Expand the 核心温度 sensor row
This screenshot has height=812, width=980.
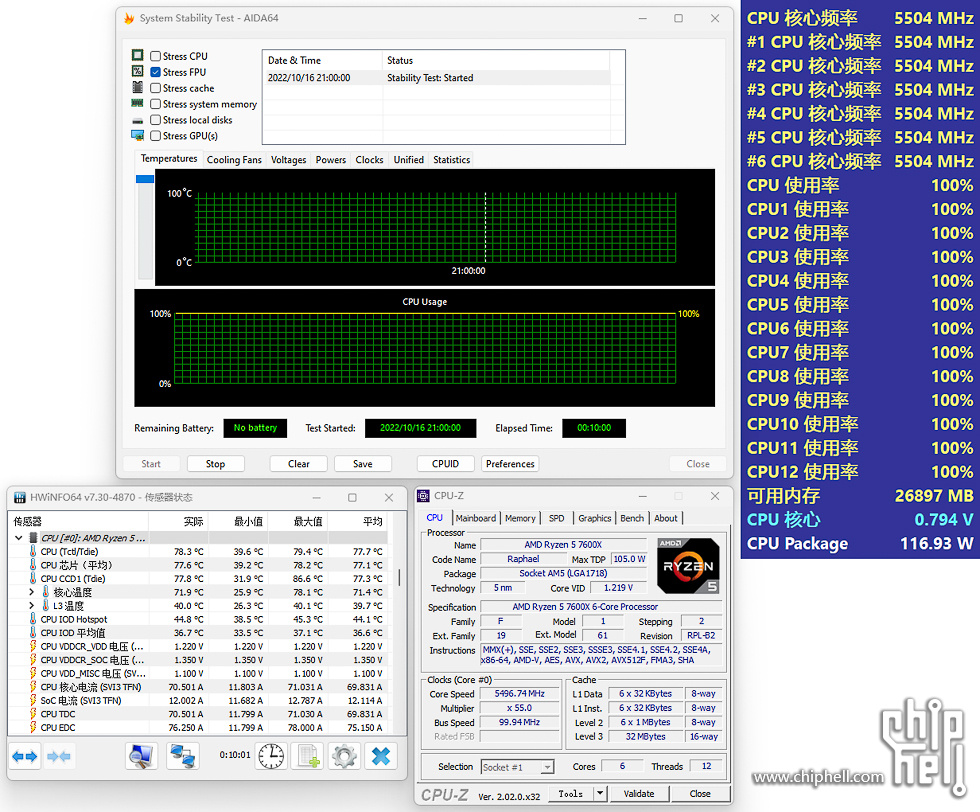[x=32, y=592]
